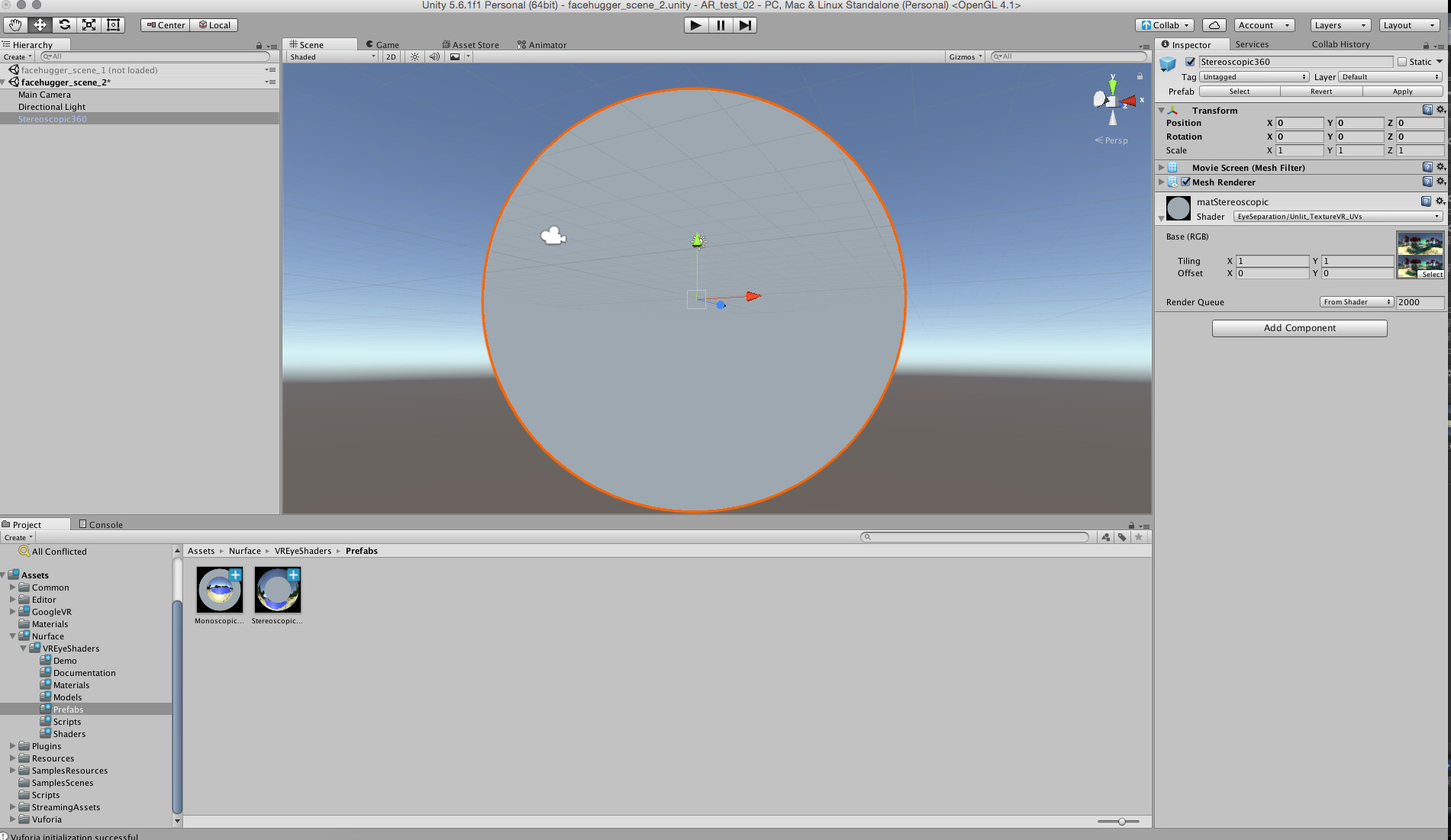Expand the Plugins folder

pos(12,746)
